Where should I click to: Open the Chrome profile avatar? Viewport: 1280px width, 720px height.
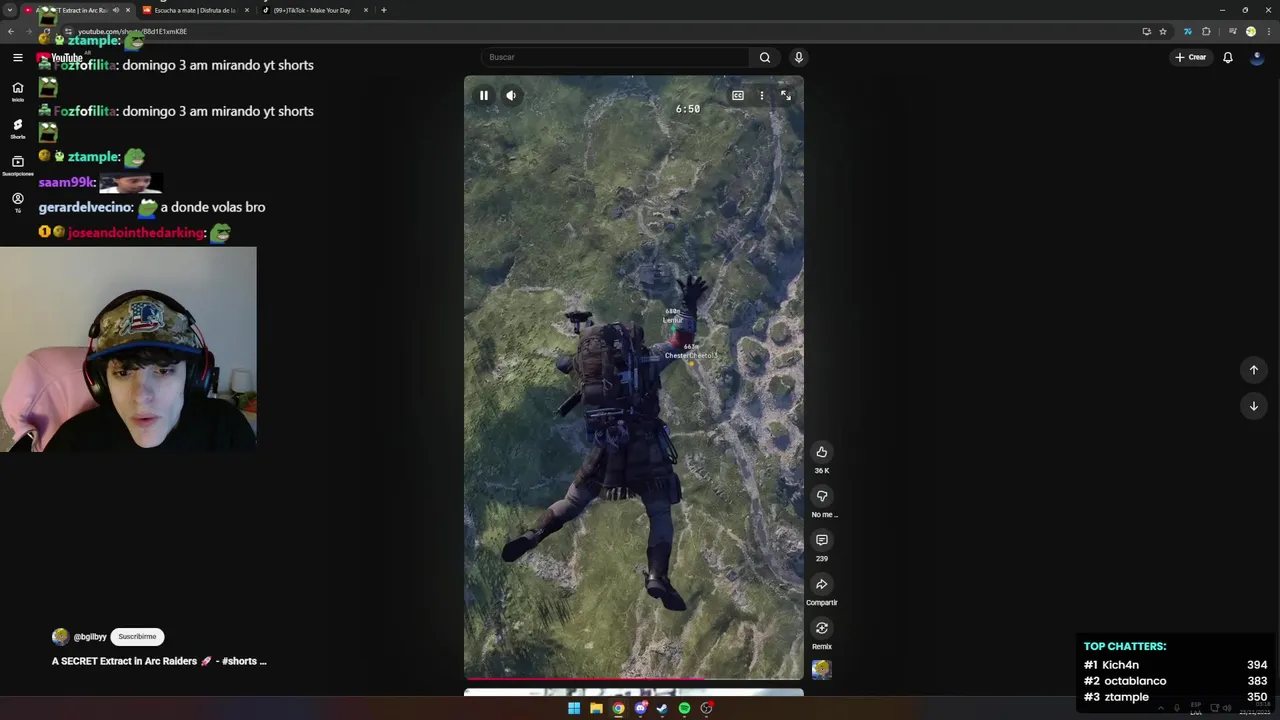pyautogui.click(x=1251, y=31)
